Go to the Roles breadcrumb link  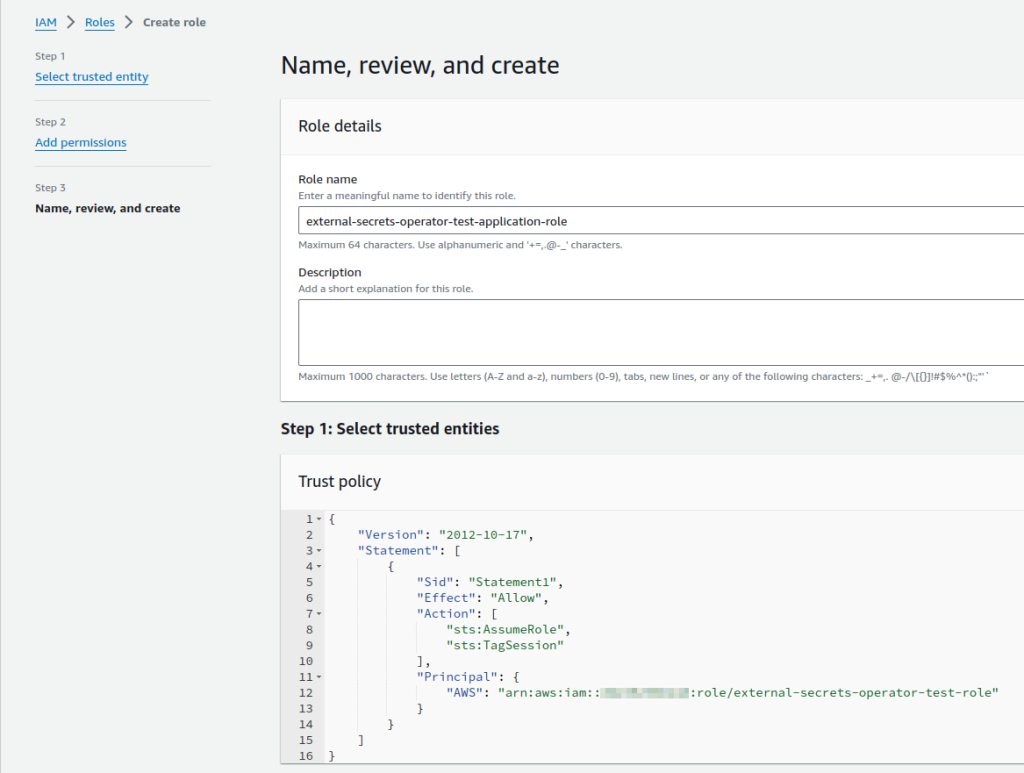(99, 22)
